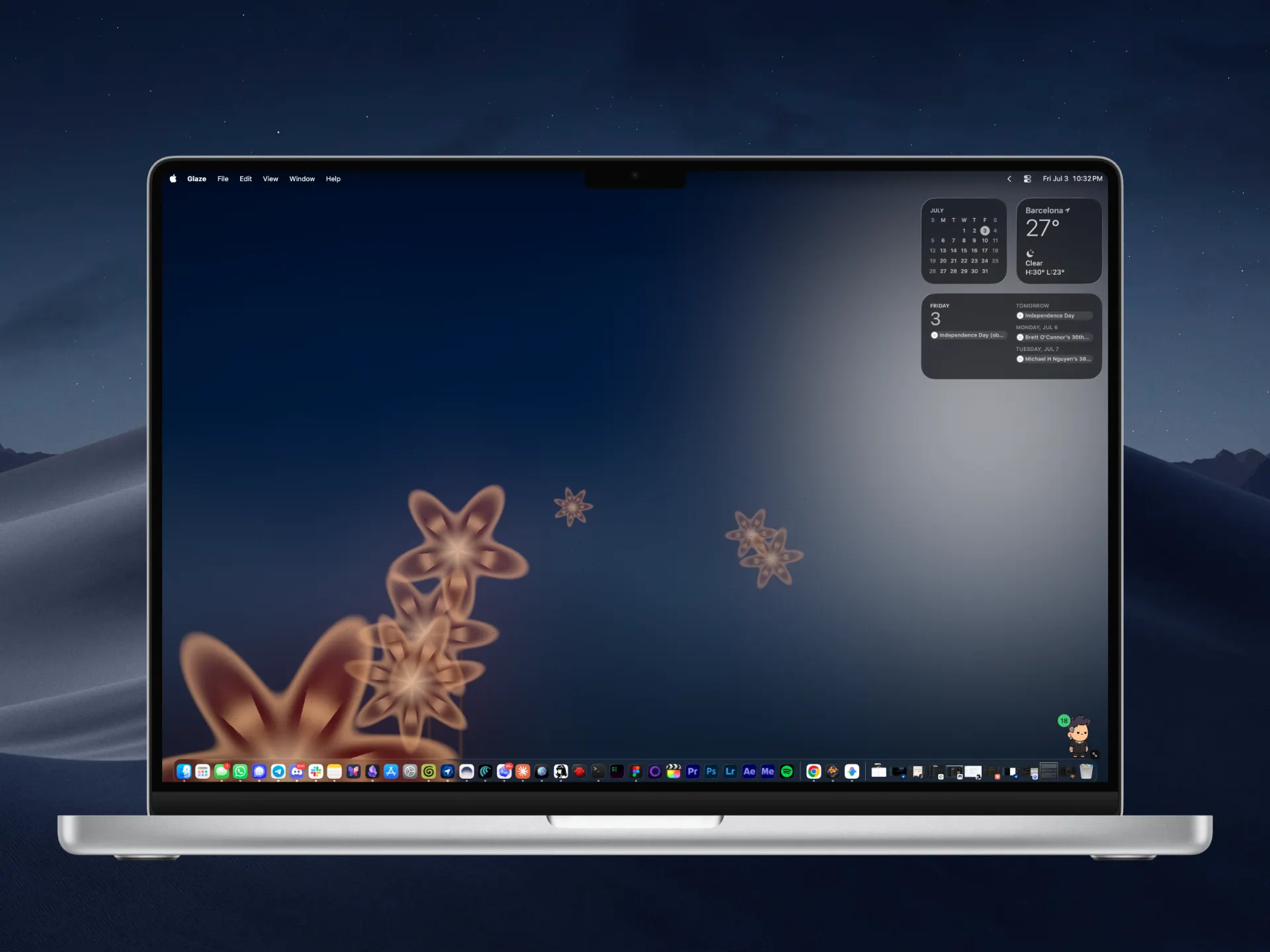The width and height of the screenshot is (1270, 952).
Task: Launch Adobe Premiere Pro
Action: pyautogui.click(x=693, y=772)
